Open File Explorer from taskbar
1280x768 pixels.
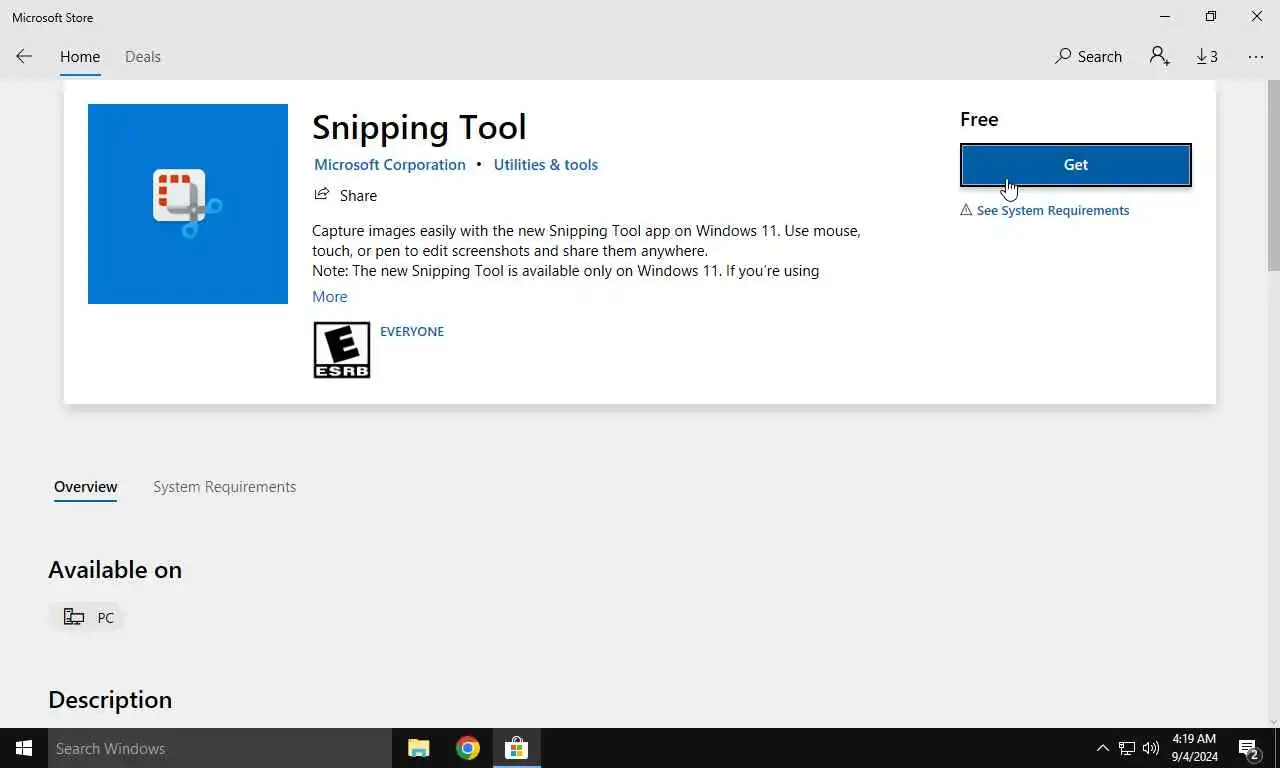pyautogui.click(x=418, y=748)
